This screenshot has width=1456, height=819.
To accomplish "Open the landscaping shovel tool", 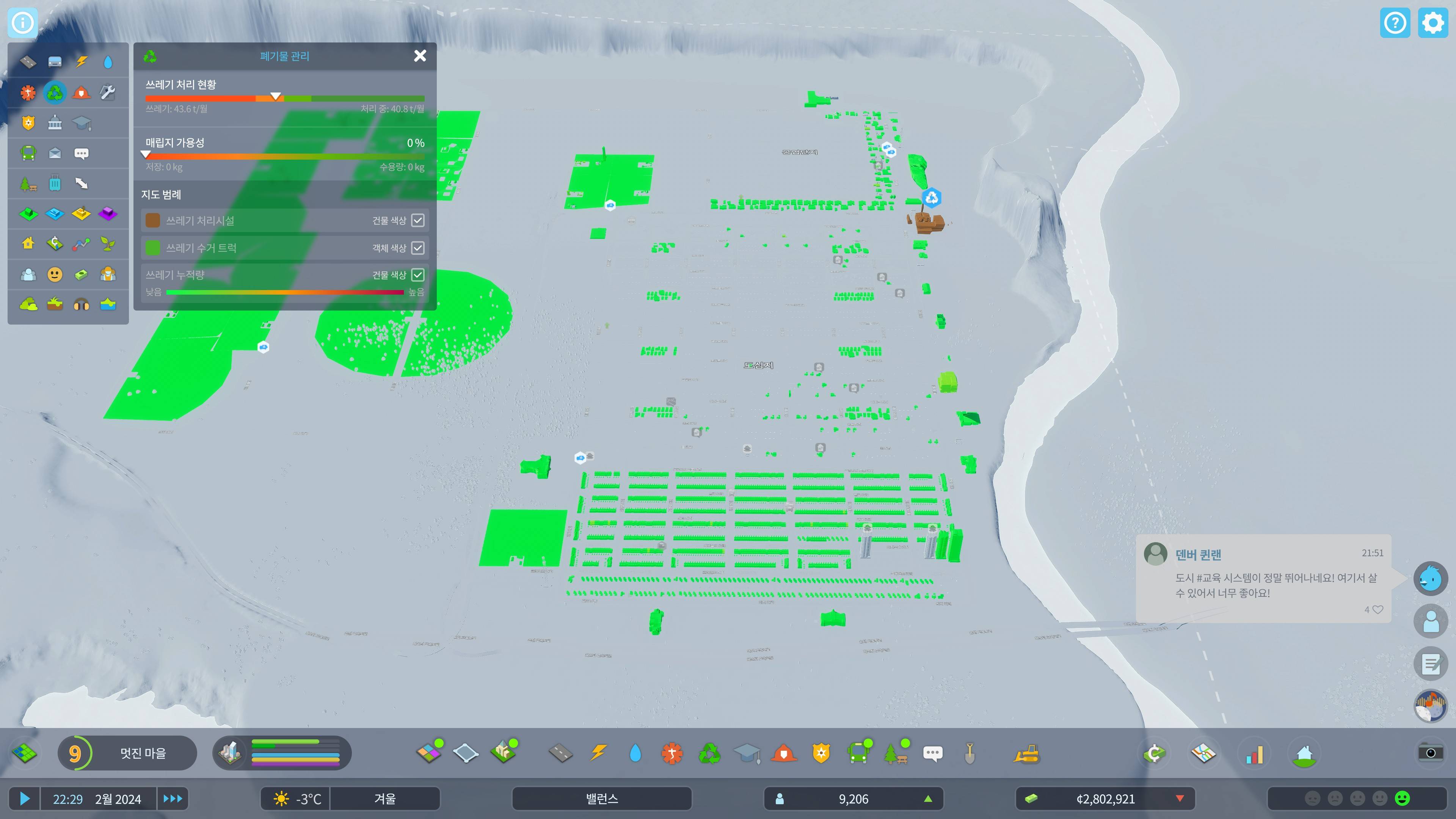I will coord(970,753).
